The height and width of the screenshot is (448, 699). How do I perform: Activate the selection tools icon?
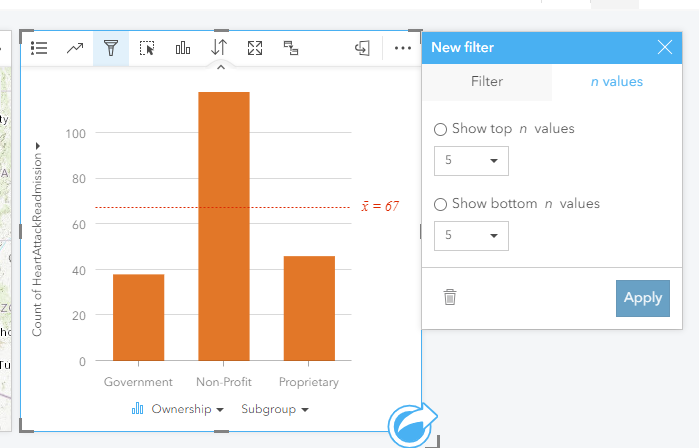point(147,48)
